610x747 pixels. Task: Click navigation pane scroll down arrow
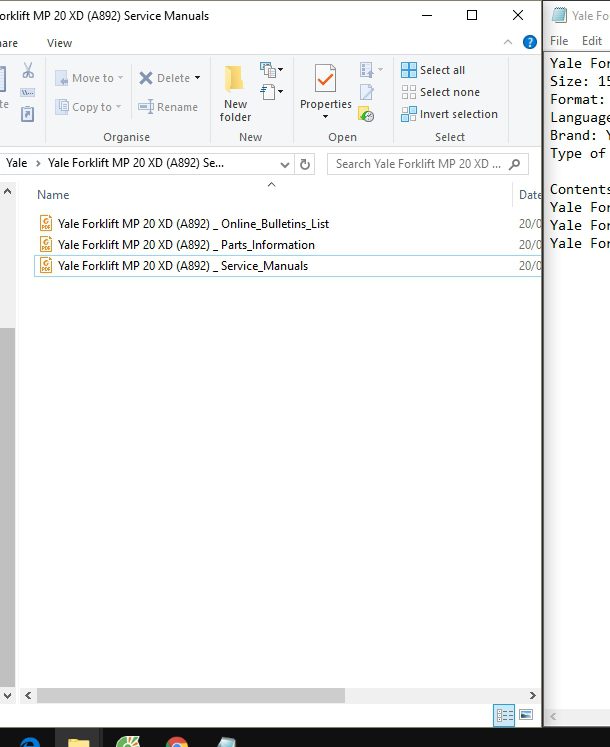(8, 696)
